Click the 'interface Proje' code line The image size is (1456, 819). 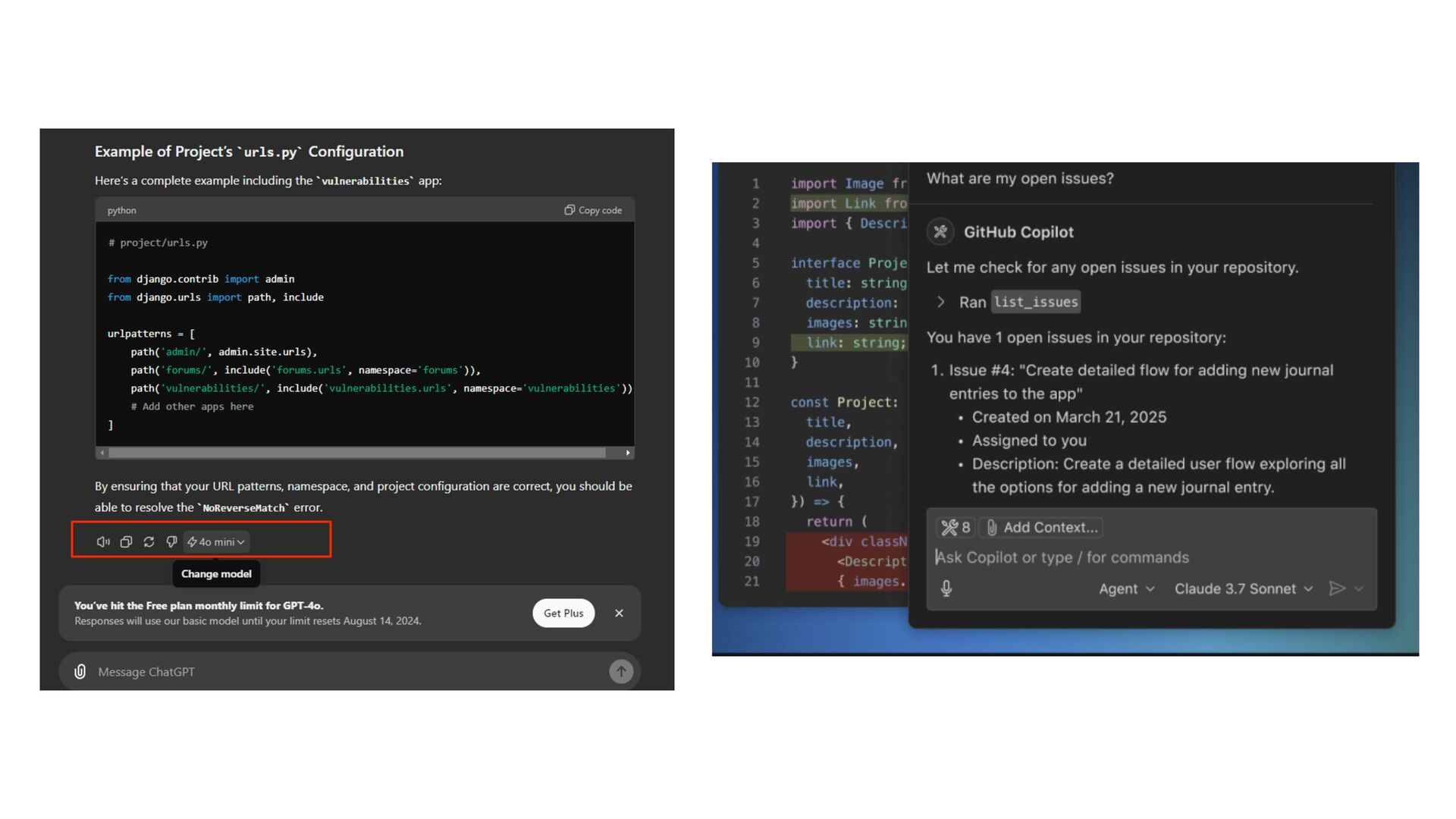click(x=849, y=262)
